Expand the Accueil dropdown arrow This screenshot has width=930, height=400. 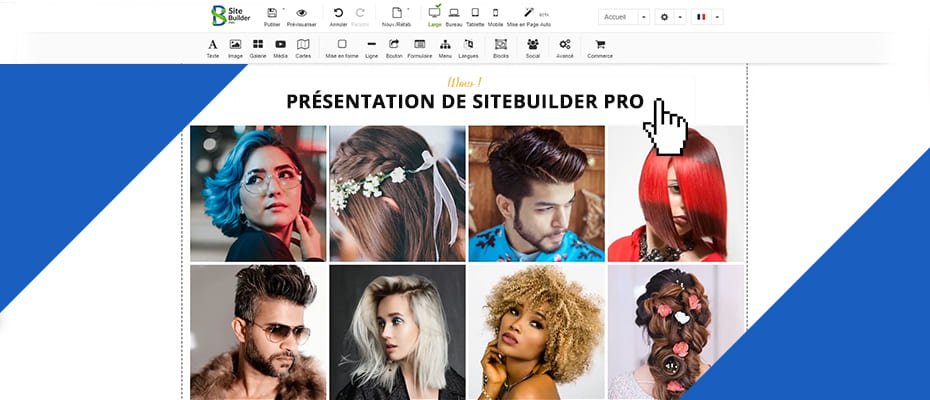coord(644,17)
